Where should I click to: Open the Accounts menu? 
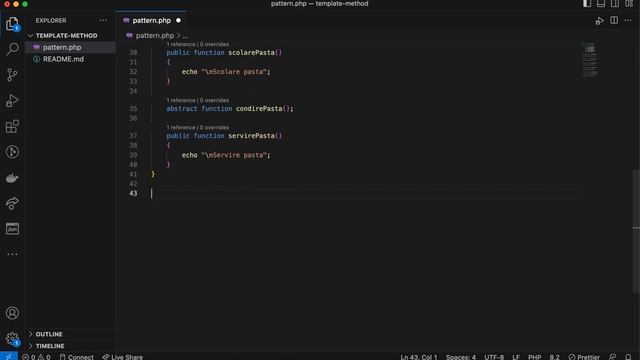(12, 313)
